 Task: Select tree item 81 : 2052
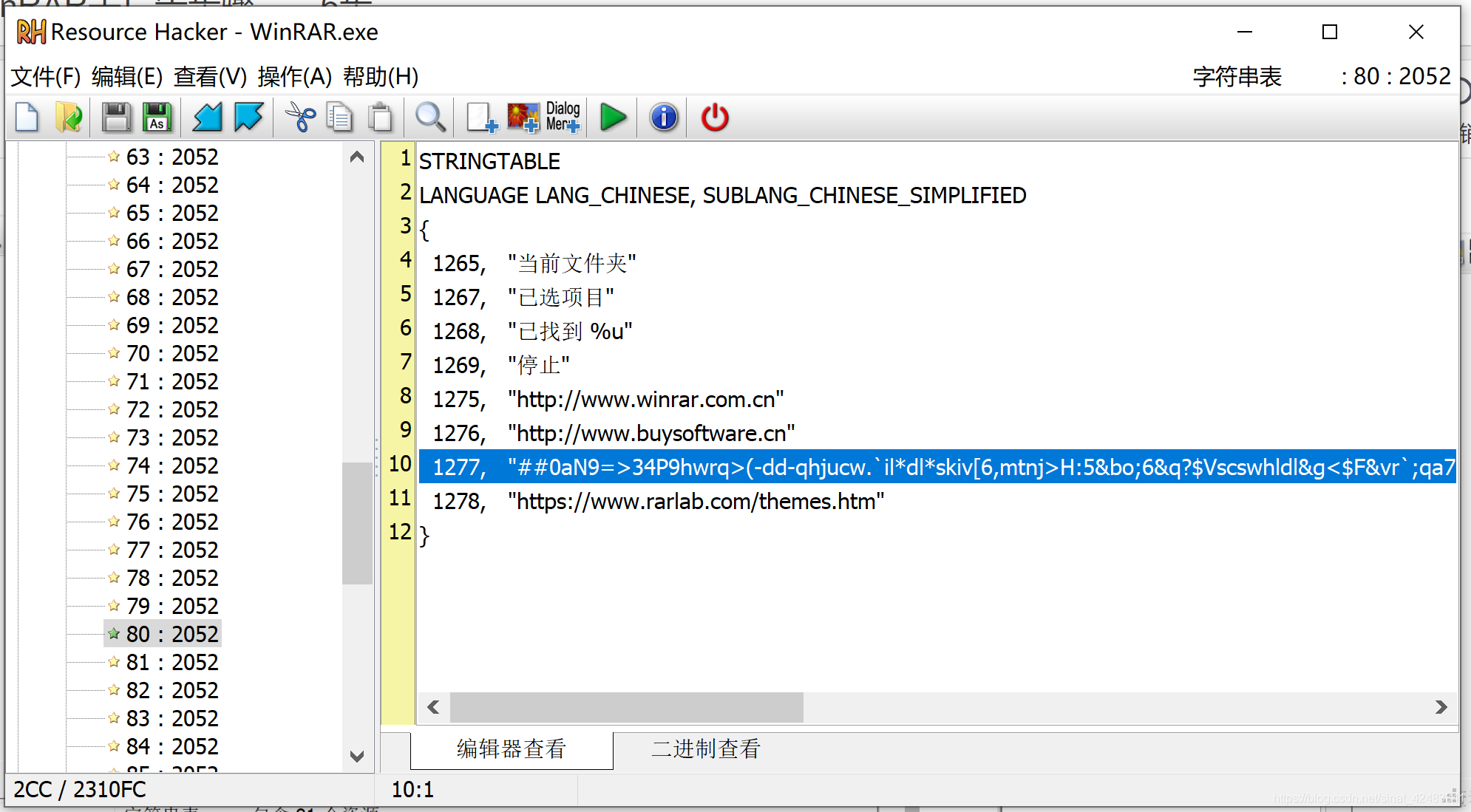click(x=171, y=663)
